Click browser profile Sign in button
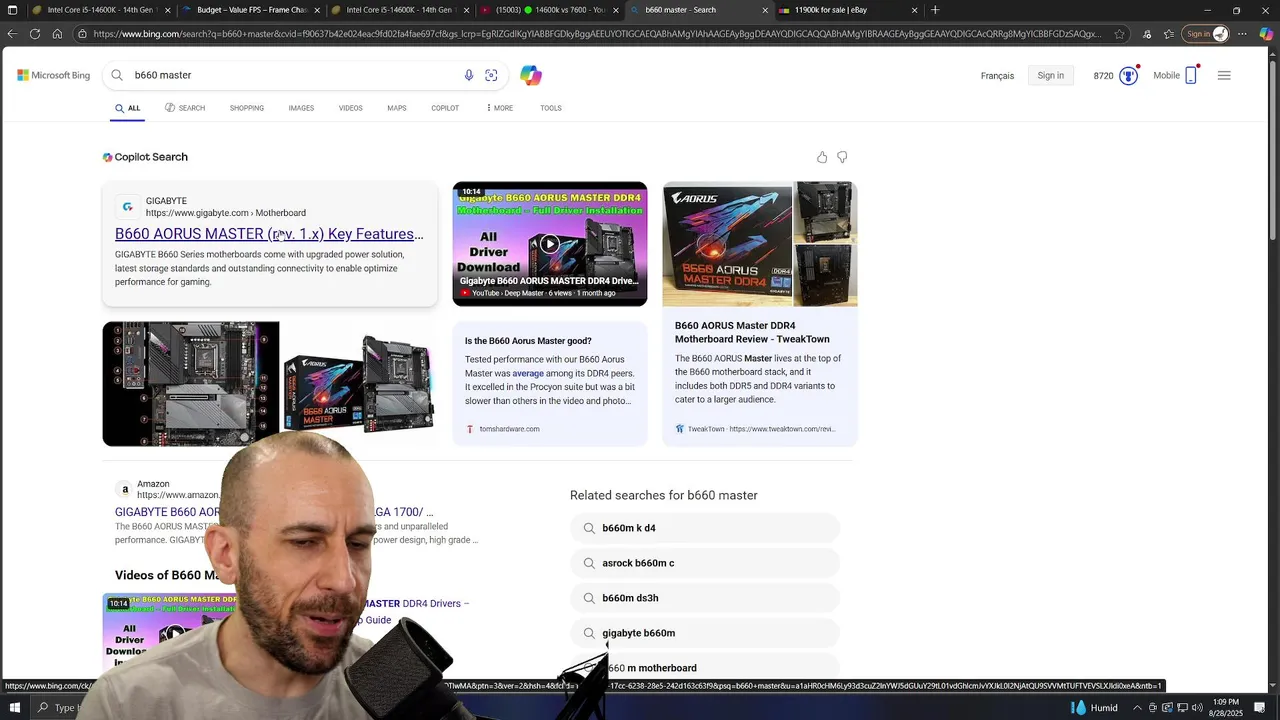The width and height of the screenshot is (1280, 720). (x=1206, y=34)
